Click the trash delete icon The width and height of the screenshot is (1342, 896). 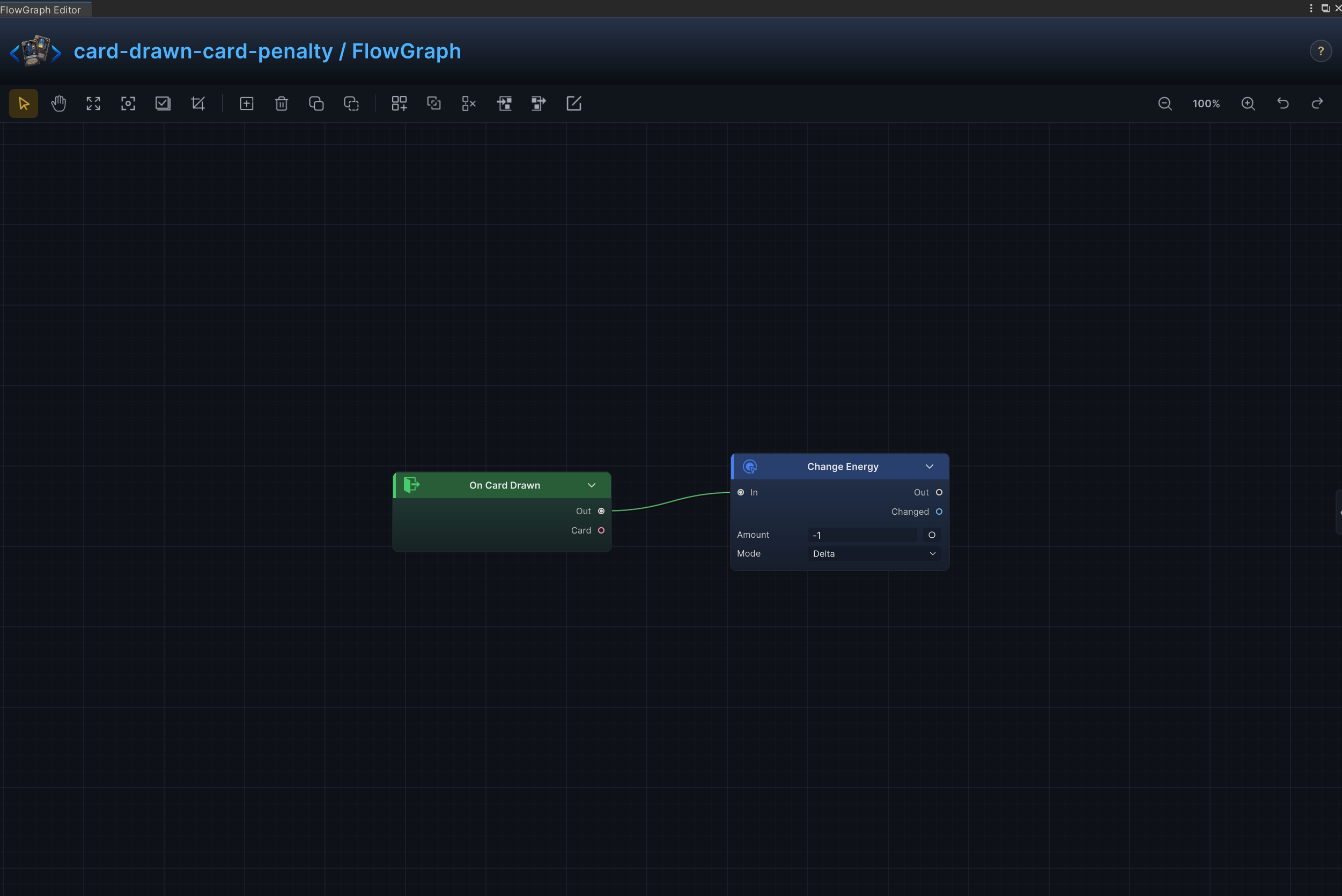click(x=281, y=103)
